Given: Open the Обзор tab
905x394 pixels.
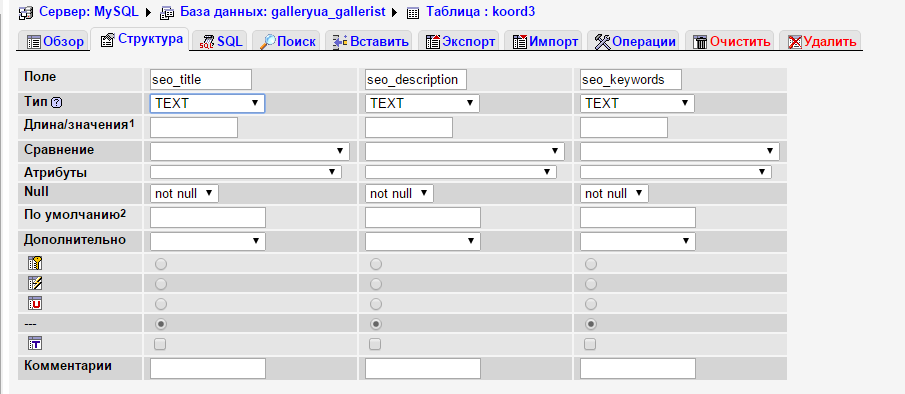Looking at the screenshot, I should point(55,41).
